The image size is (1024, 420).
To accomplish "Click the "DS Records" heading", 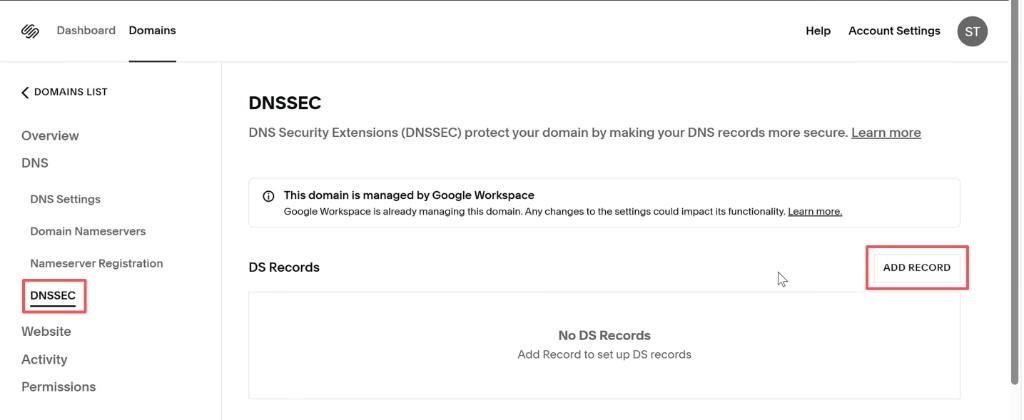I will pos(284,267).
